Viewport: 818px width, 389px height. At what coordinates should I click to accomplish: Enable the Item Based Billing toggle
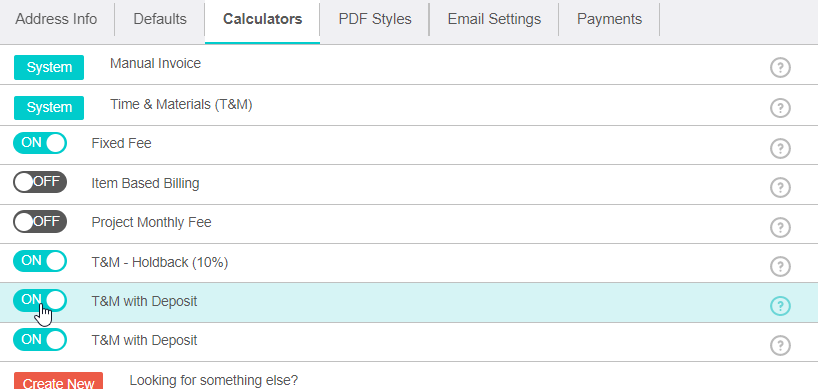(x=40, y=182)
